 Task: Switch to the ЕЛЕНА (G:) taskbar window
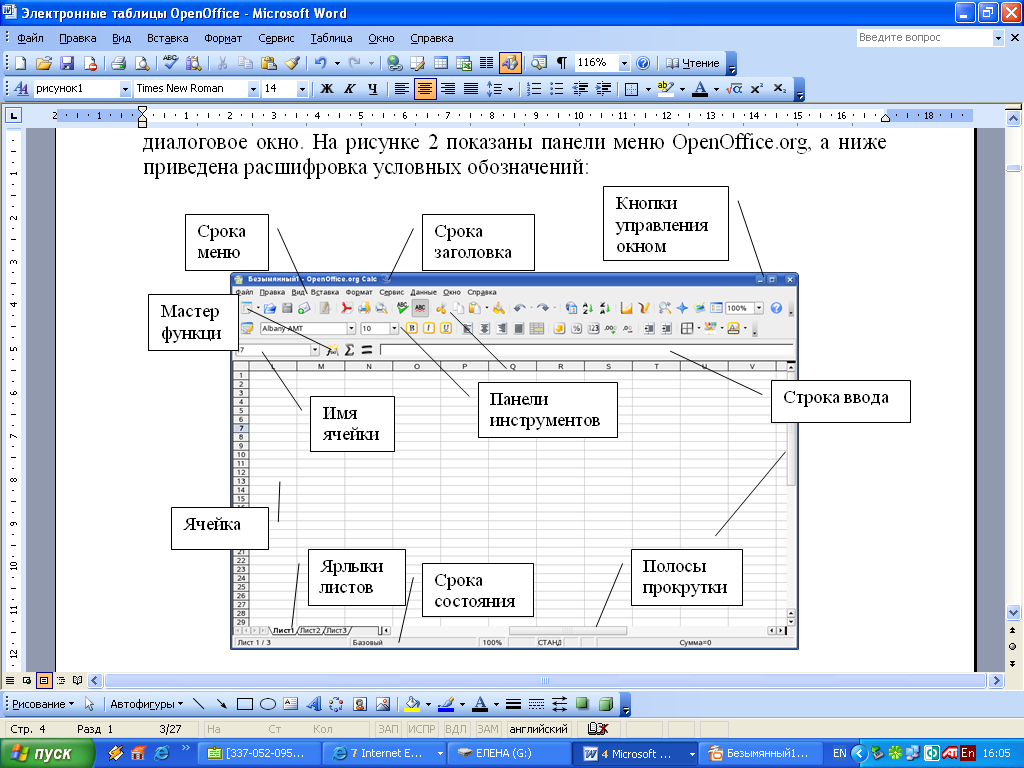[509, 753]
